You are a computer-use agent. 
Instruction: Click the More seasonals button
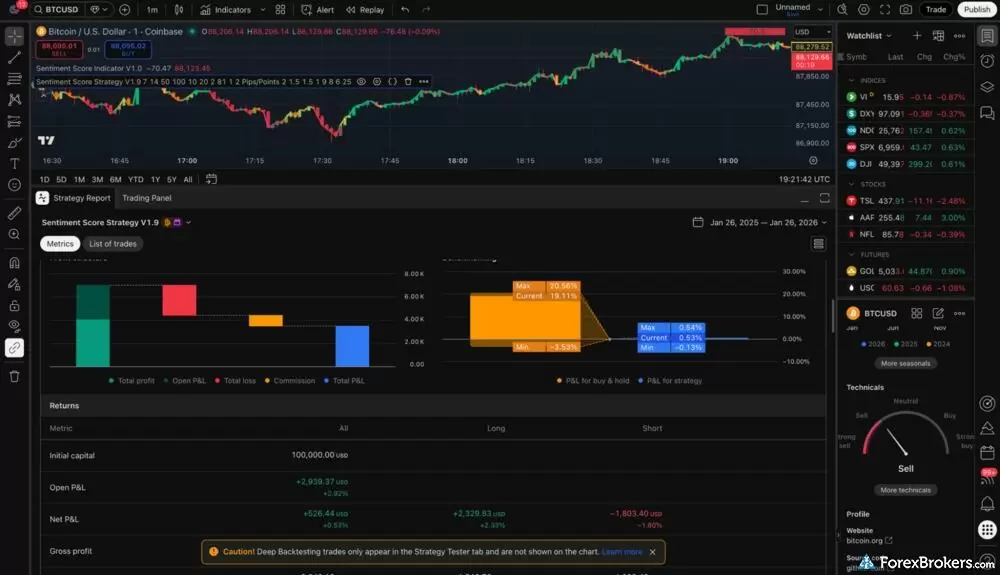pyautogui.click(x=905, y=363)
